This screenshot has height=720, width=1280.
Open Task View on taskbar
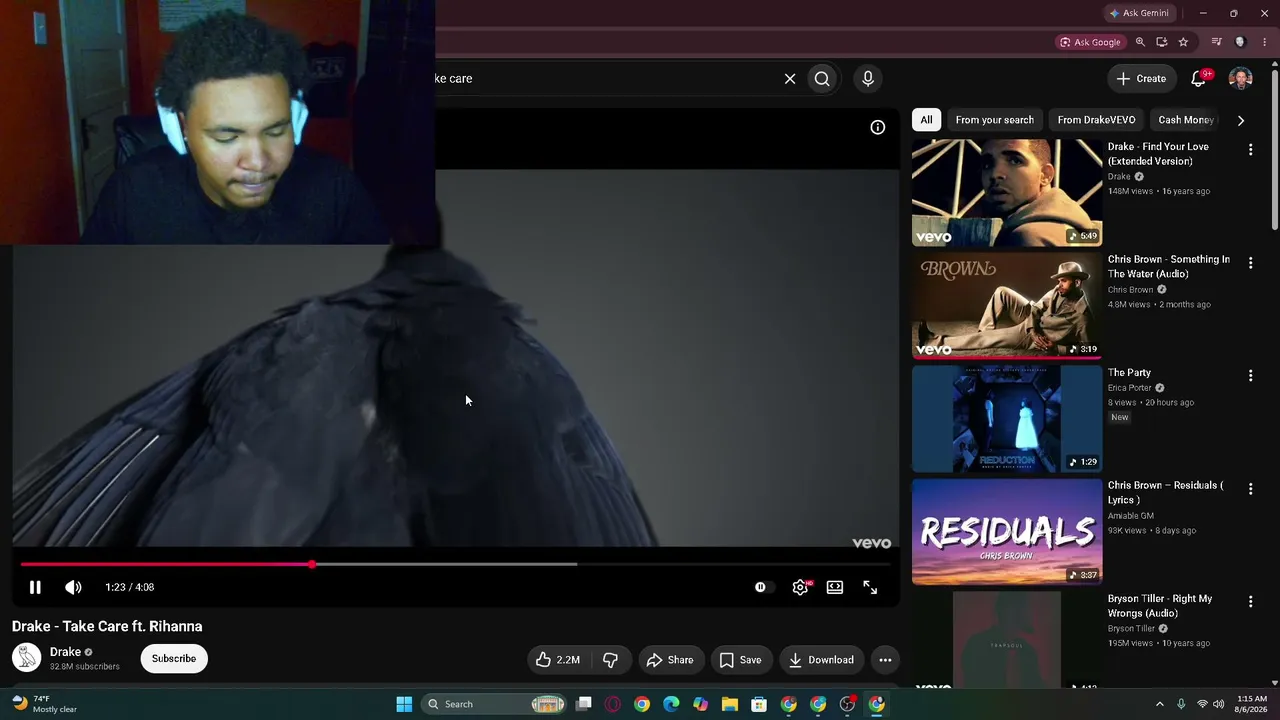click(x=584, y=704)
